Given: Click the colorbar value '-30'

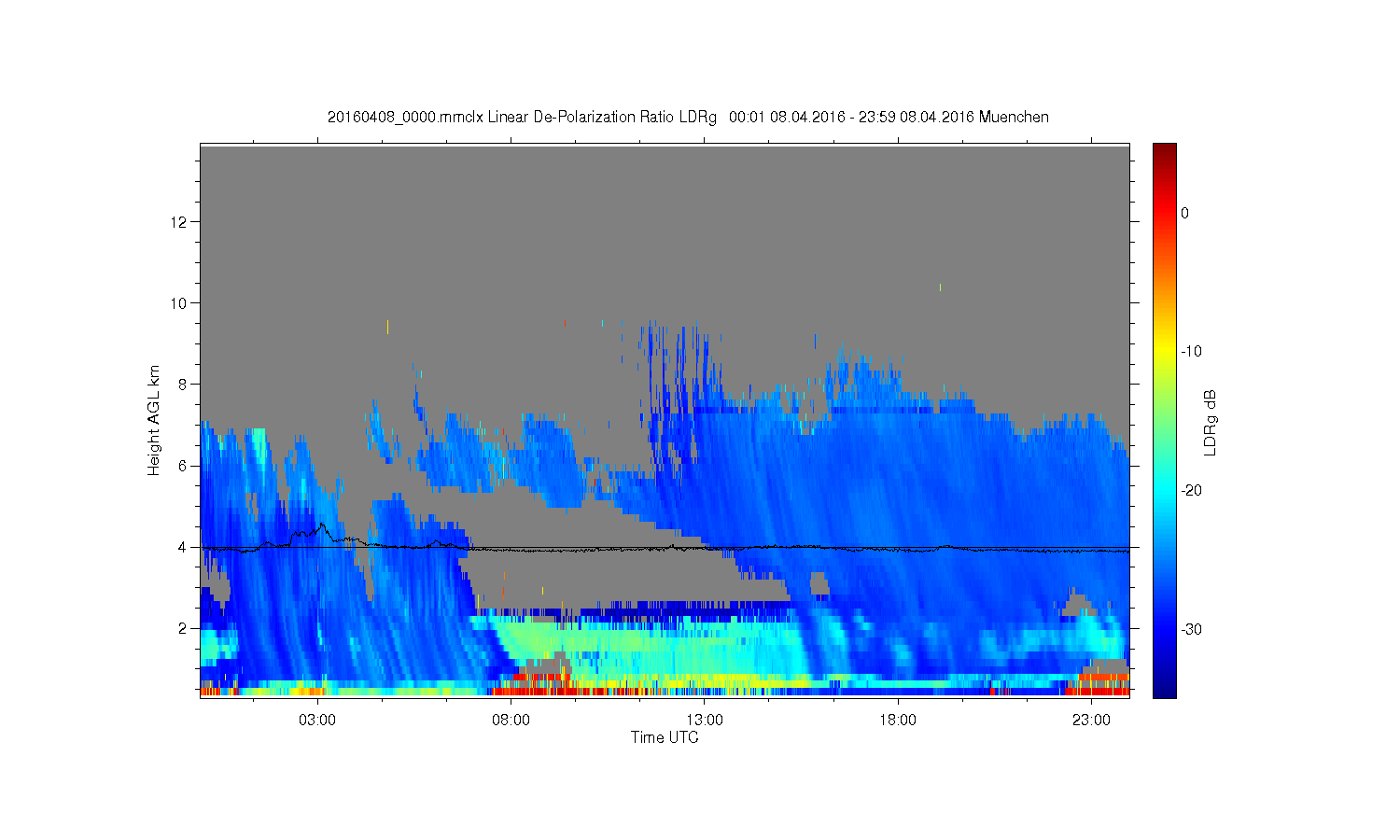Looking at the screenshot, I should point(1191,630).
